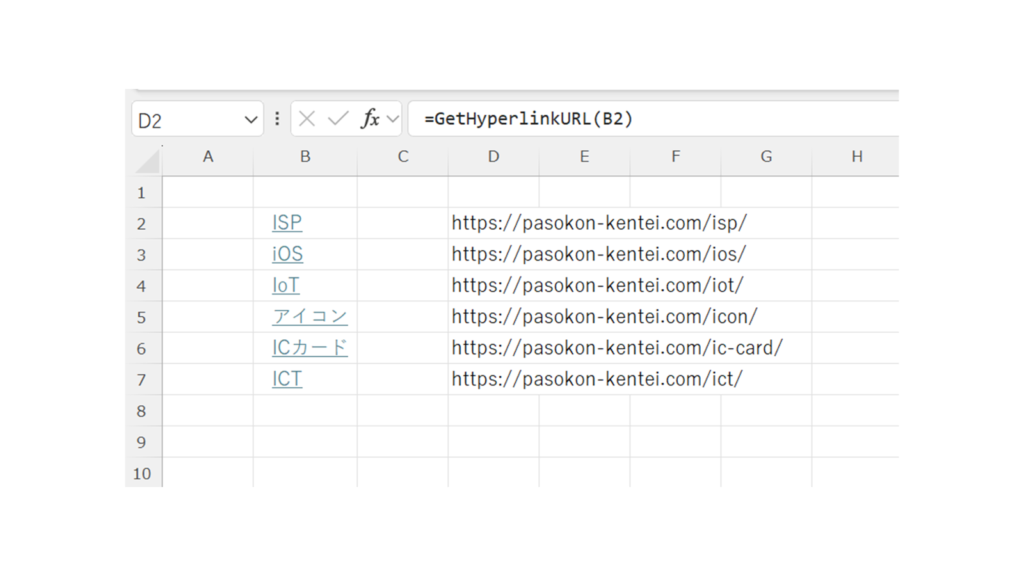Click the formula text =GetHyperlinkURL(B2)
Image resolution: width=1024 pixels, height=576 pixels.
pyautogui.click(x=528, y=119)
